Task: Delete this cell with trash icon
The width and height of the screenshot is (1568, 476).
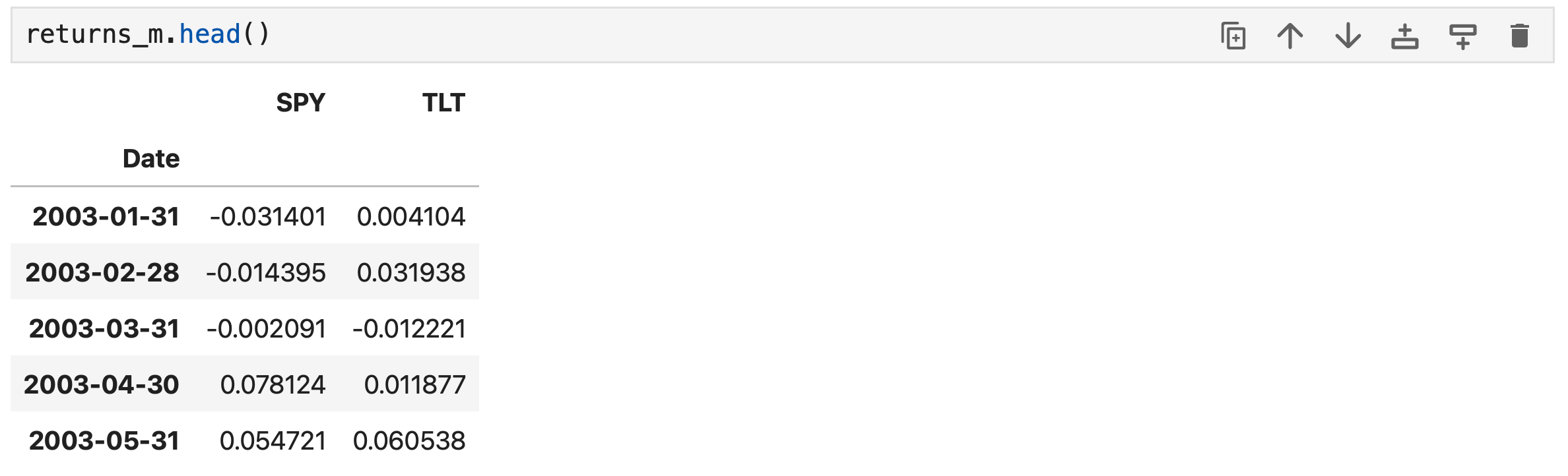Action: pyautogui.click(x=1520, y=36)
